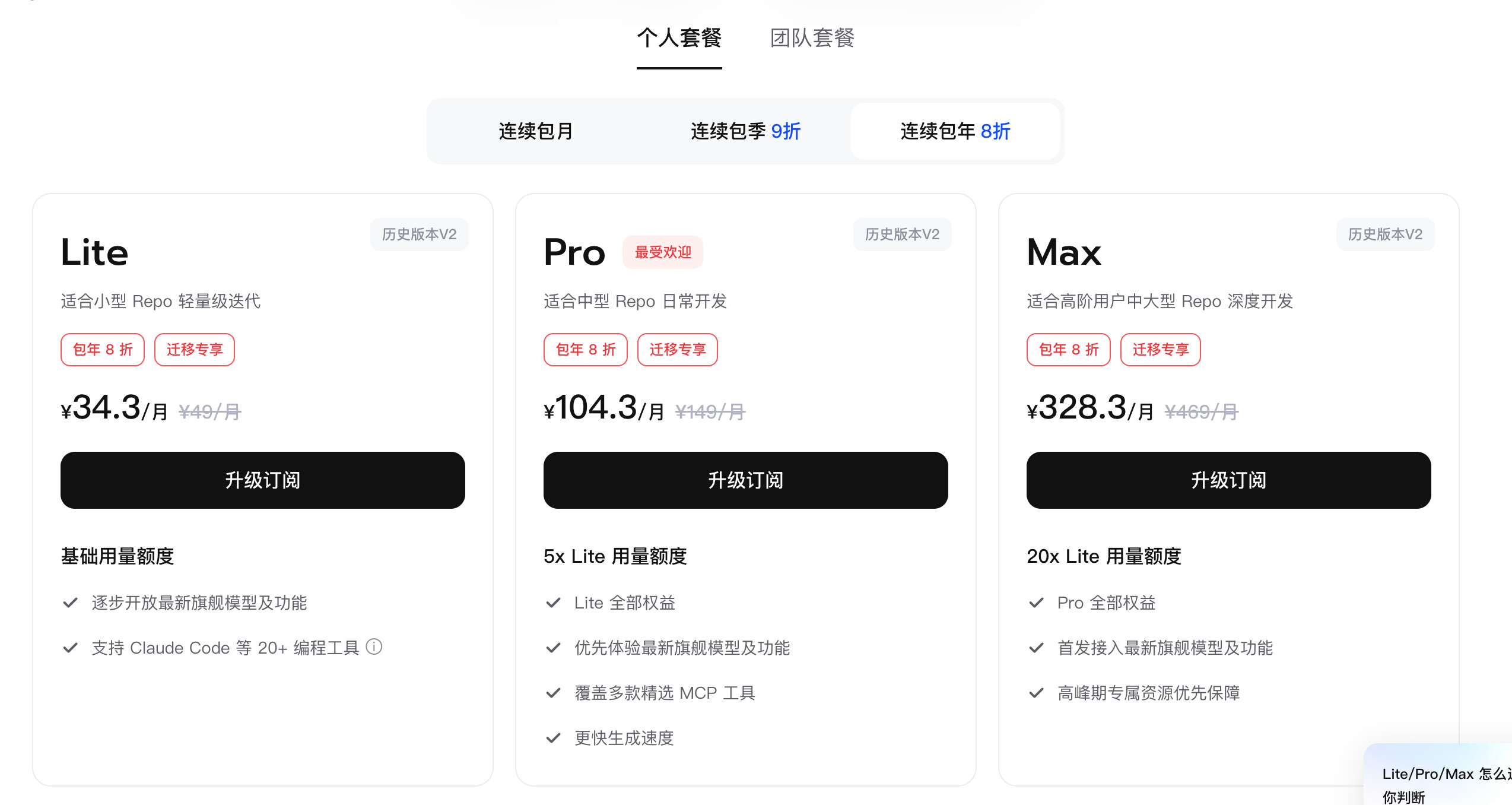Click the 迁移专享 tag on the Max card
This screenshot has width=1512, height=805.
click(1161, 350)
